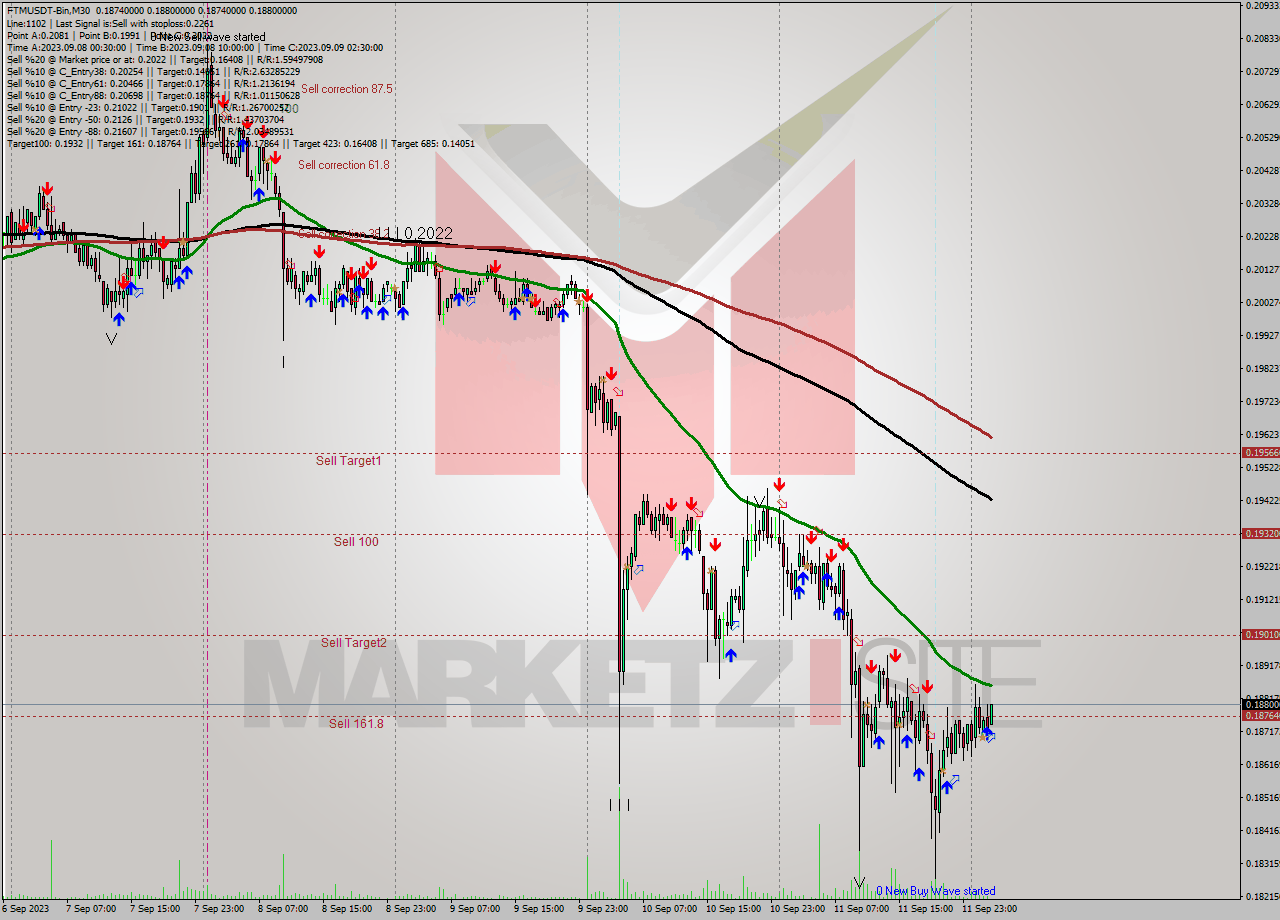
Task: Click the red 0.19566 price tag
Action: (1259, 453)
